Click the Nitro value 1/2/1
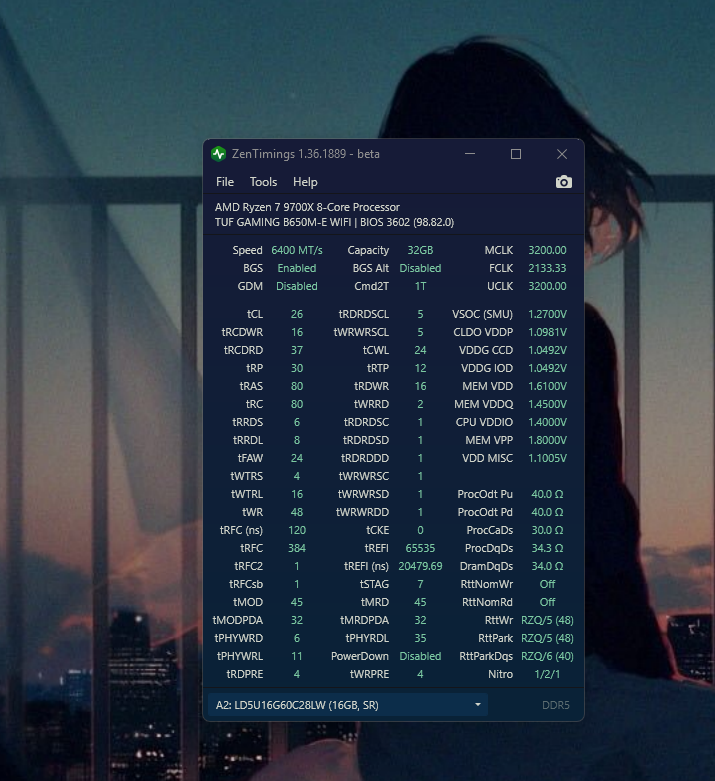The image size is (715, 781). 547,674
